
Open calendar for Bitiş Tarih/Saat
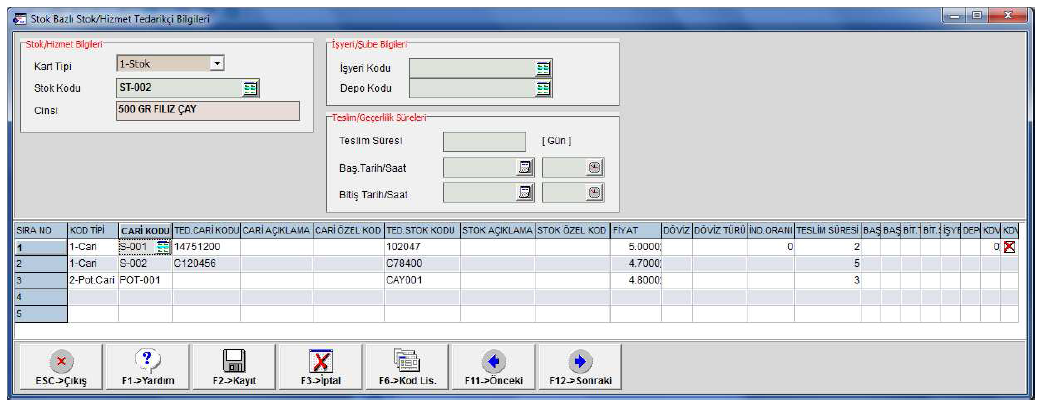point(524,193)
